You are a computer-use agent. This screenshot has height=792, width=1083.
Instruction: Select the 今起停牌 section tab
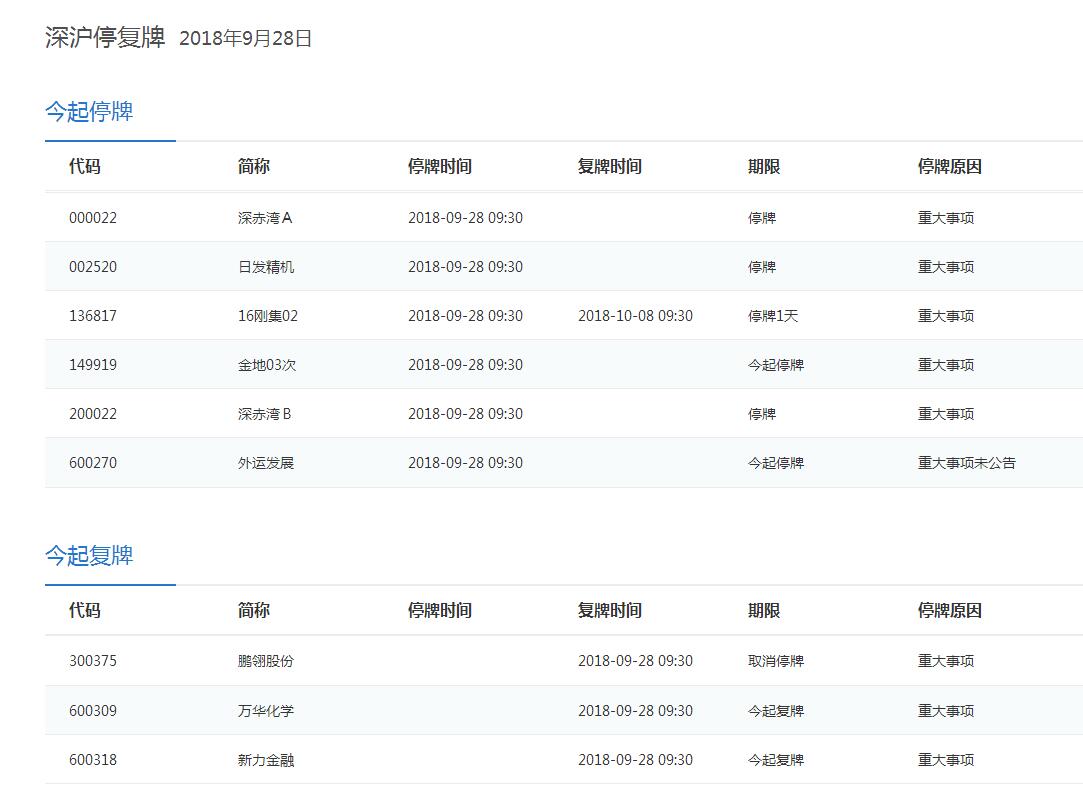tap(89, 112)
